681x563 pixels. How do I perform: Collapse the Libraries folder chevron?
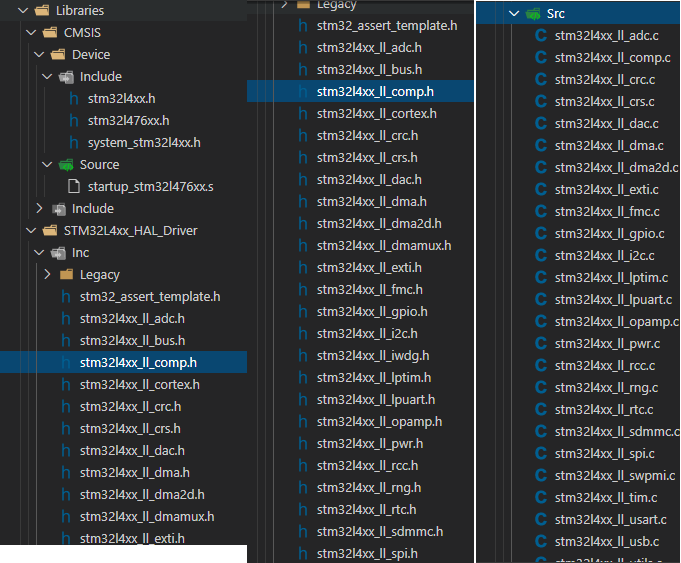click(23, 10)
